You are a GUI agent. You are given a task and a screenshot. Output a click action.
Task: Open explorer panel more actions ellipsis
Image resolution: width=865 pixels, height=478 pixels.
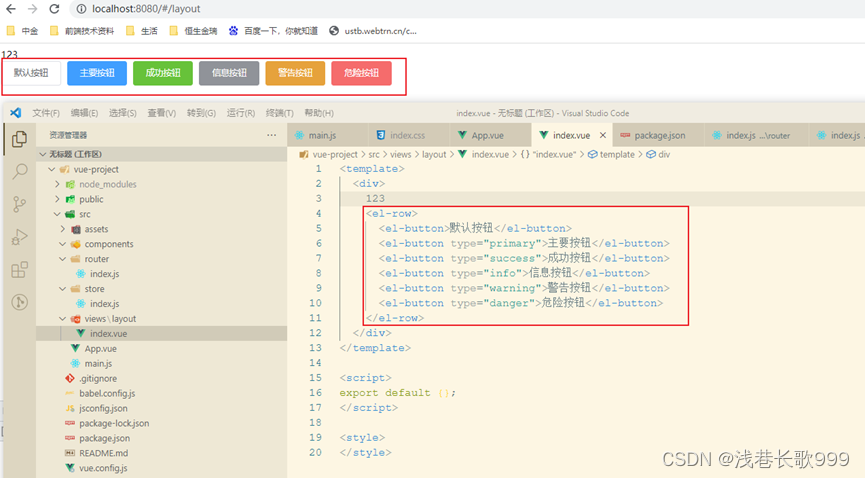(x=271, y=135)
